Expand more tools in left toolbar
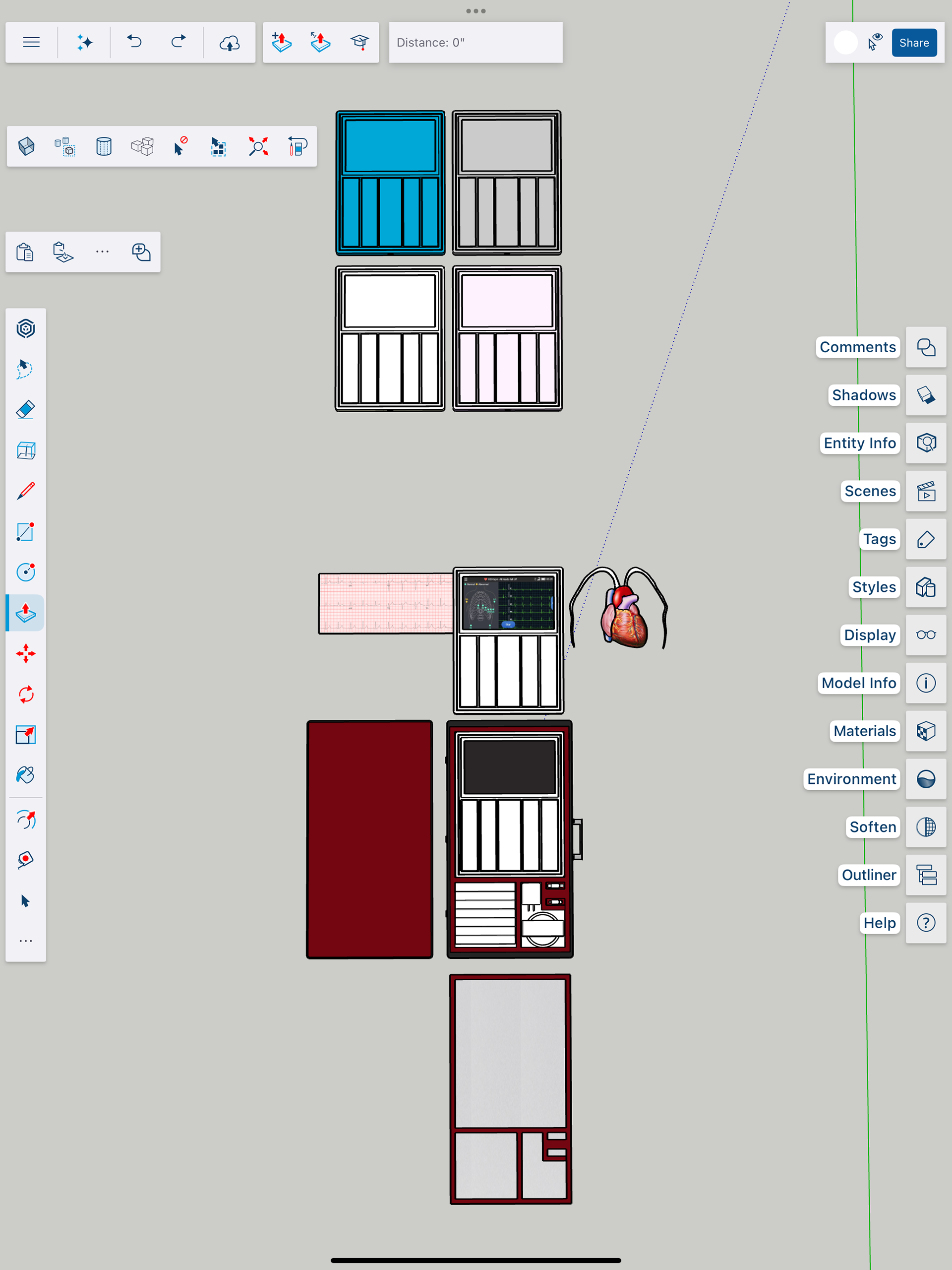This screenshot has width=952, height=1270. coord(26,941)
